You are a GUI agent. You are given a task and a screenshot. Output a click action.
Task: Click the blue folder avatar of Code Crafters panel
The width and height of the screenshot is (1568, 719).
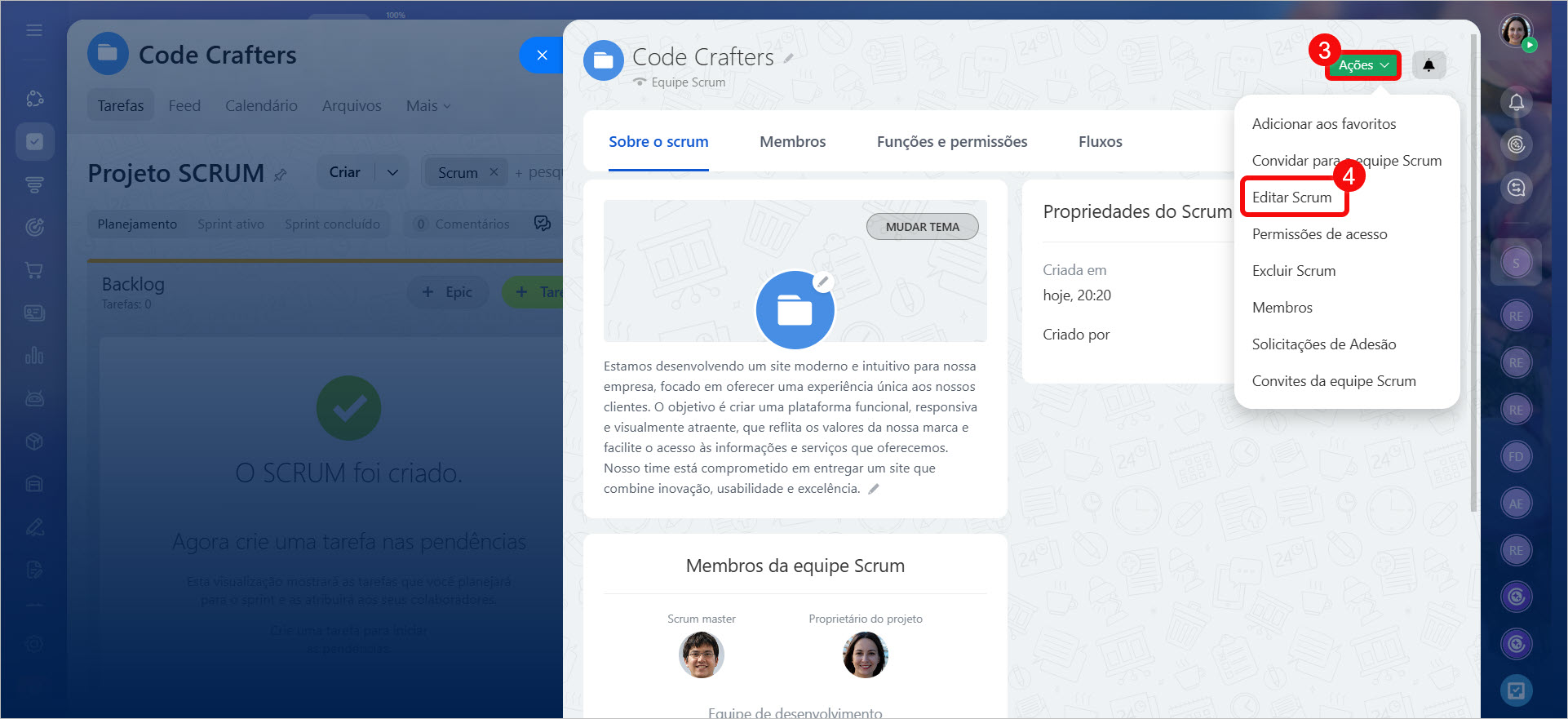[x=604, y=60]
